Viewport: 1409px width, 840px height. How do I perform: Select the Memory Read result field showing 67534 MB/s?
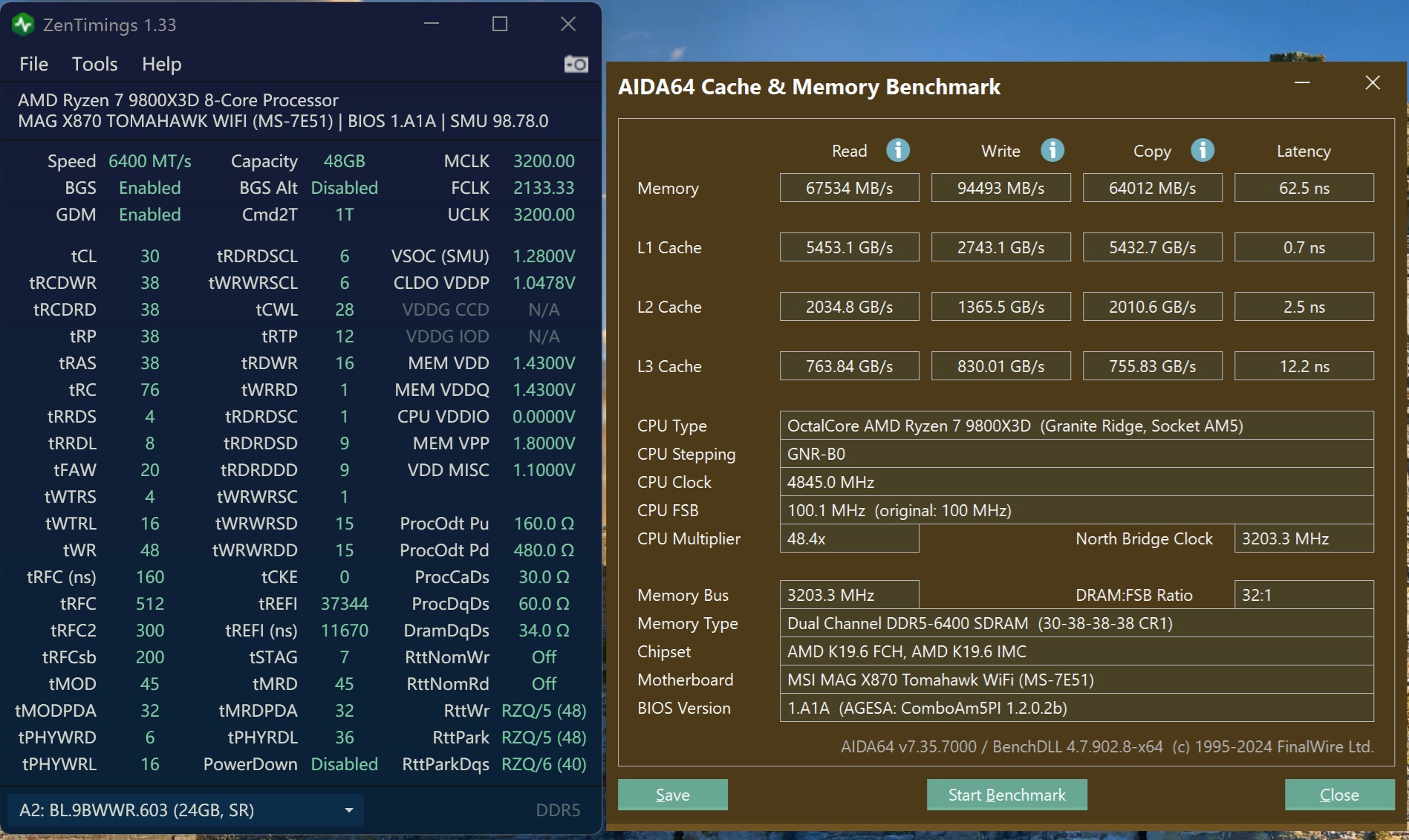(x=849, y=187)
